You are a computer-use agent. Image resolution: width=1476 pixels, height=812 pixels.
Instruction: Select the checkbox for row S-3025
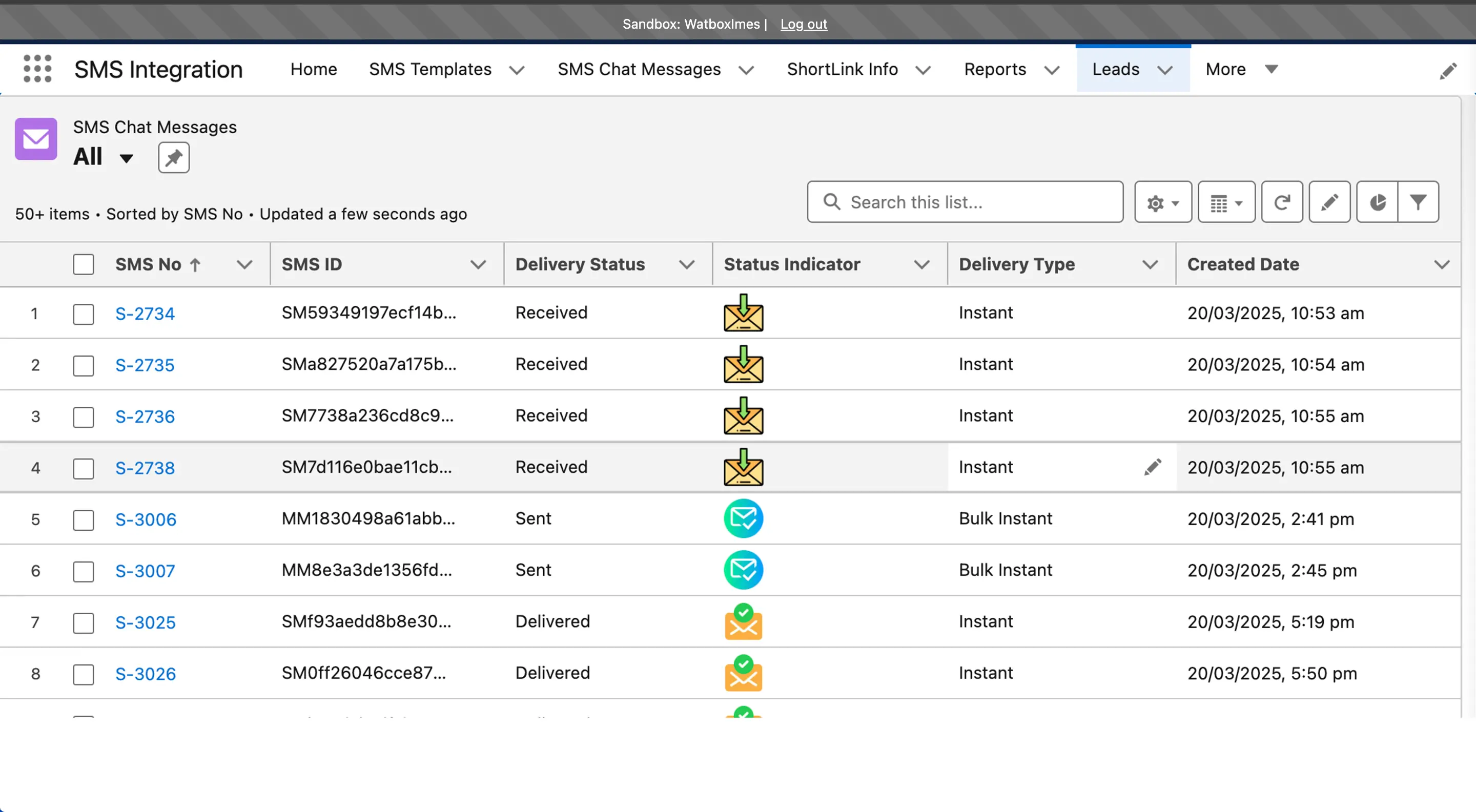(83, 623)
